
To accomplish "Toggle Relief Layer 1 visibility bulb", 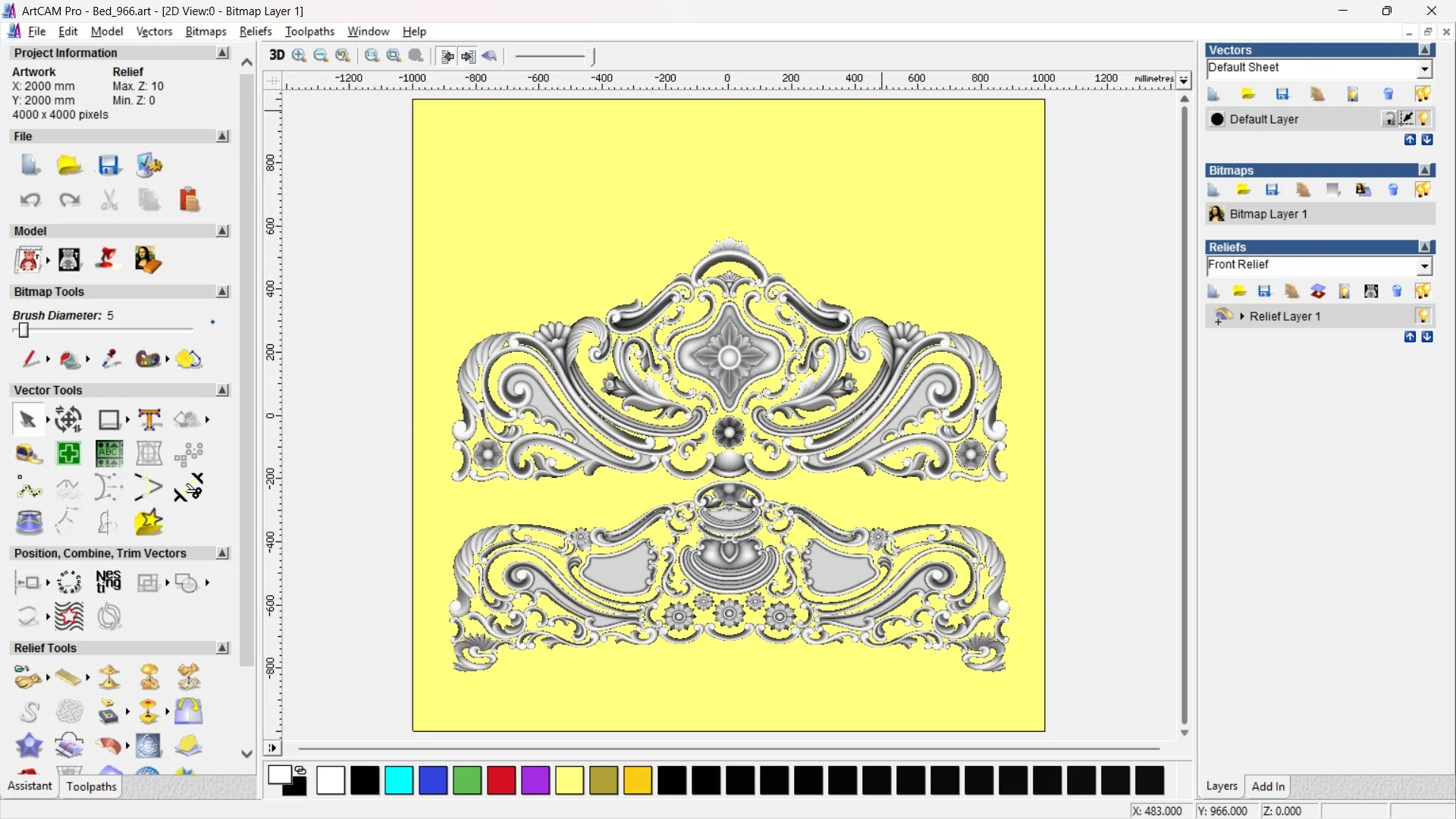I will coord(1423,316).
